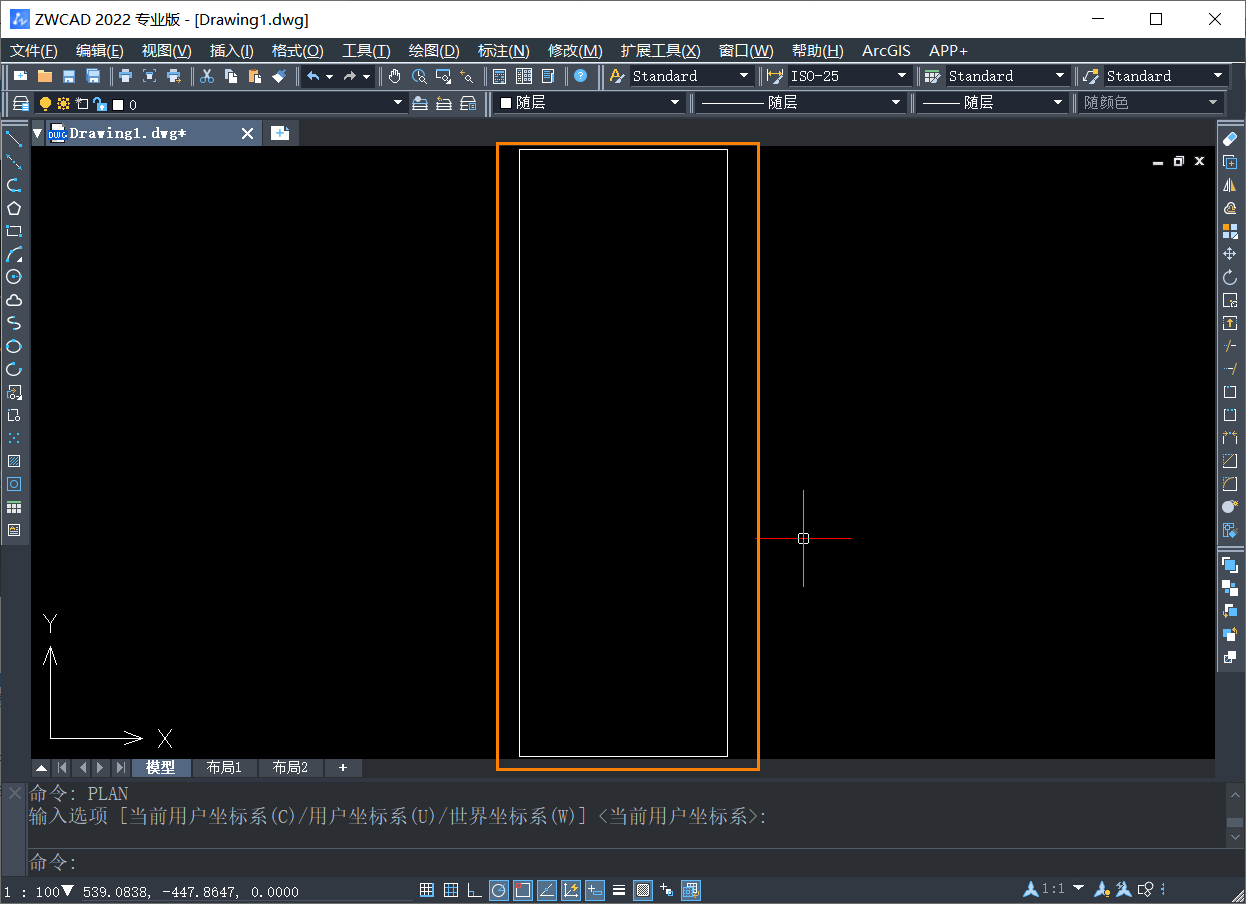1246x904 pixels.
Task: Switch to the 布局1 layout tab
Action: point(225,768)
